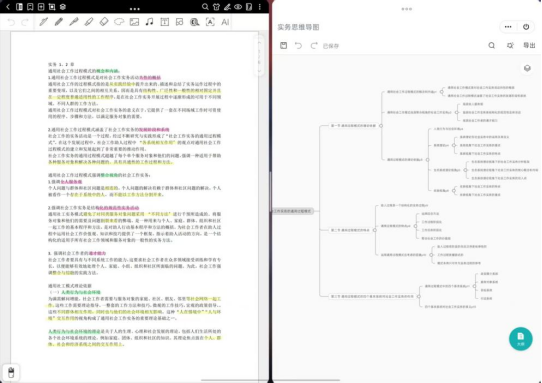Select the 第一节 node in the mind map

(x=353, y=126)
